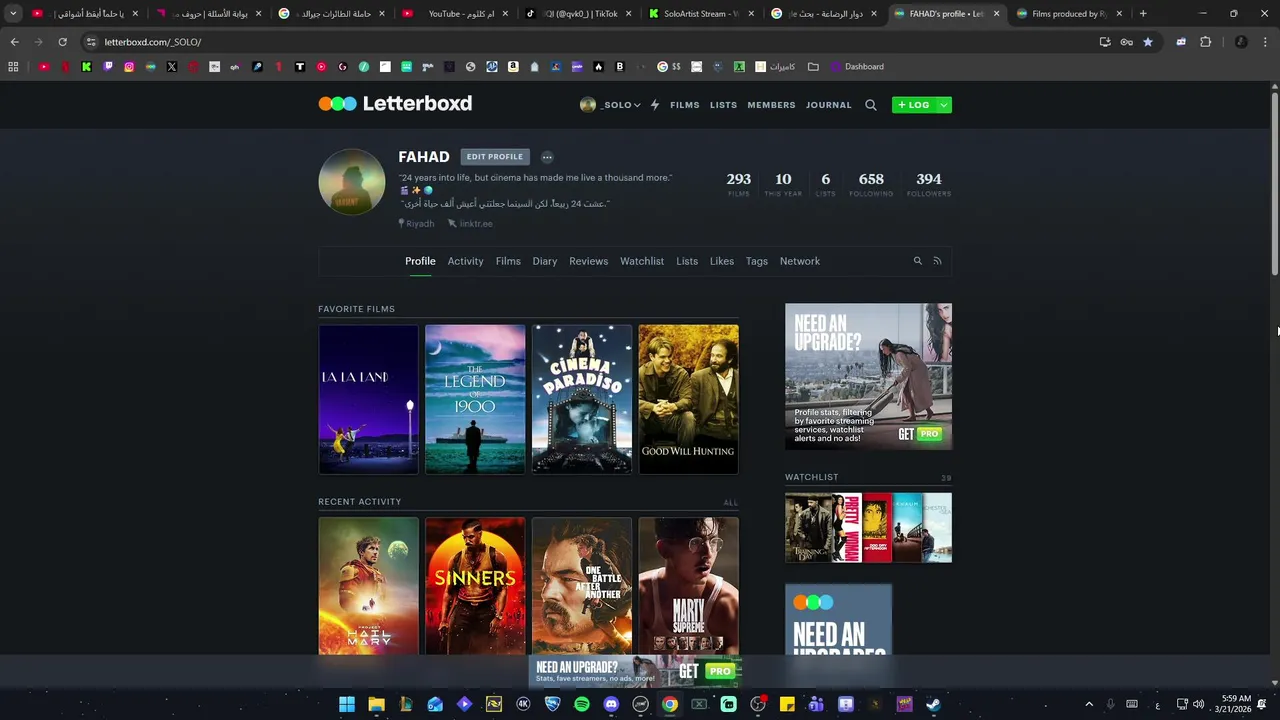Open the Dashboard bookmark
This screenshot has height=720, width=1280.
point(858,67)
